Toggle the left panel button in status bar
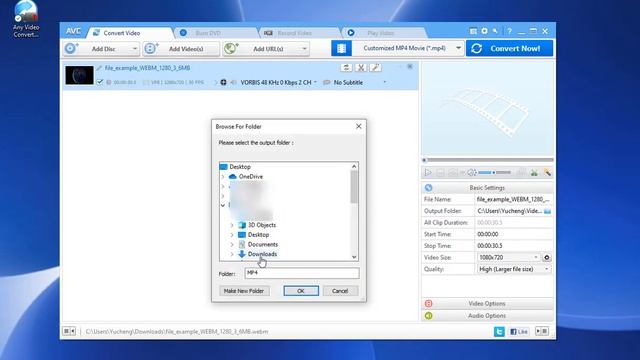The image size is (640, 360). point(69,331)
